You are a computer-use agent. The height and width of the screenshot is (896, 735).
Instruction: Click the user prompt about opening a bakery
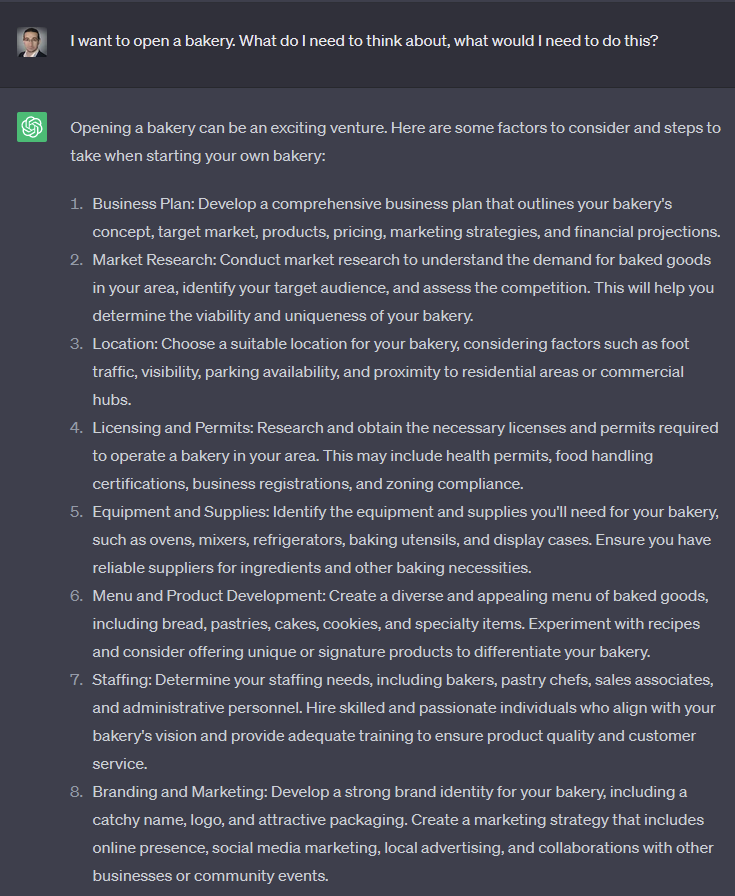click(364, 41)
